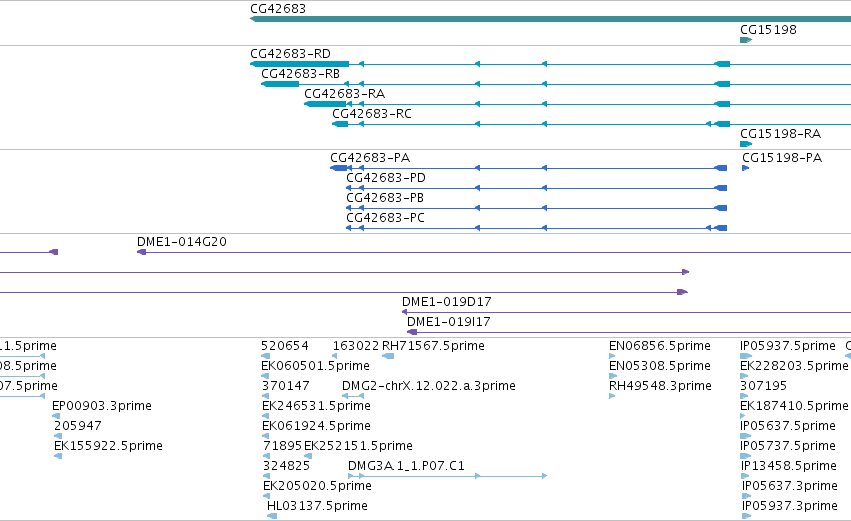Screen dimensions: 851x521
Task: Open the IP05637.5prime EST label
Action: coord(788,427)
